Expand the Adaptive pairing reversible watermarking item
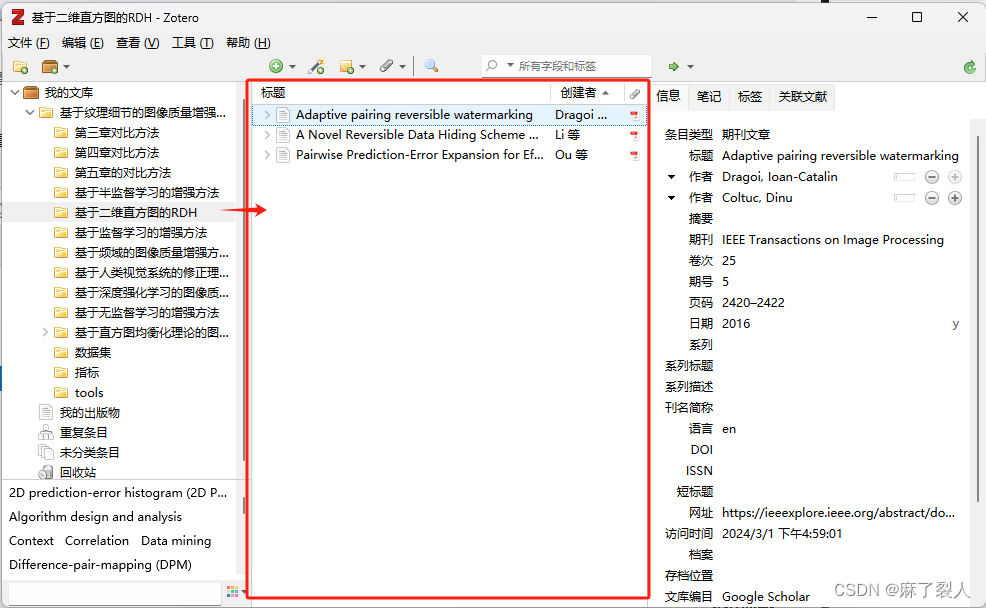The image size is (986, 608). (267, 114)
